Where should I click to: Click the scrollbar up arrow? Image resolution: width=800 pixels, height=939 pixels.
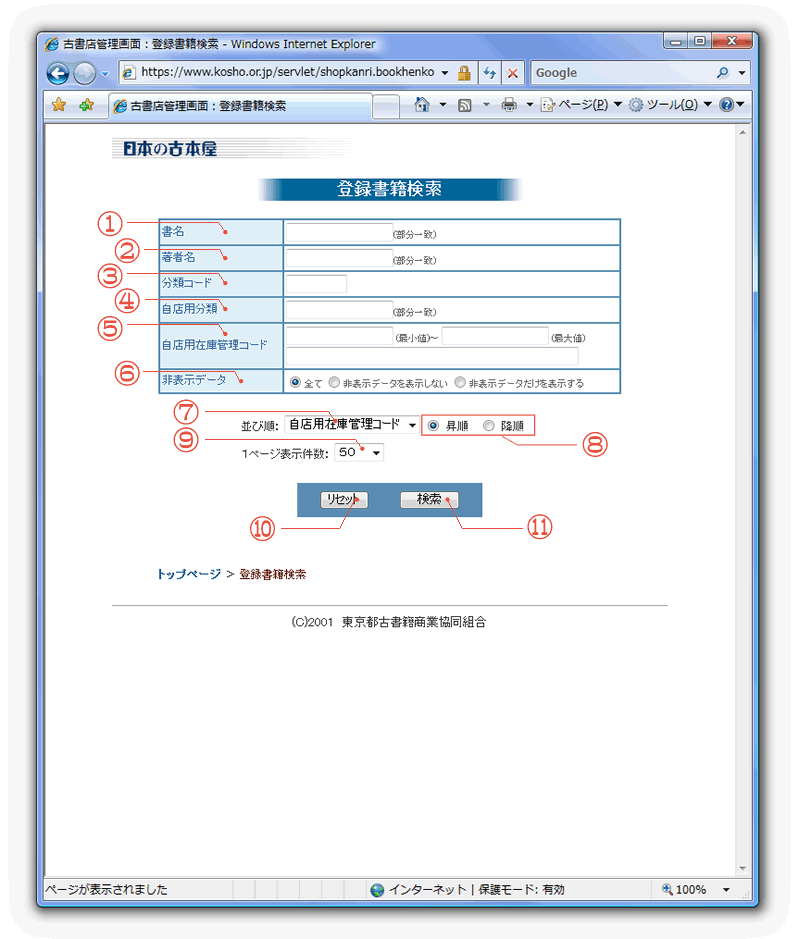click(x=743, y=132)
